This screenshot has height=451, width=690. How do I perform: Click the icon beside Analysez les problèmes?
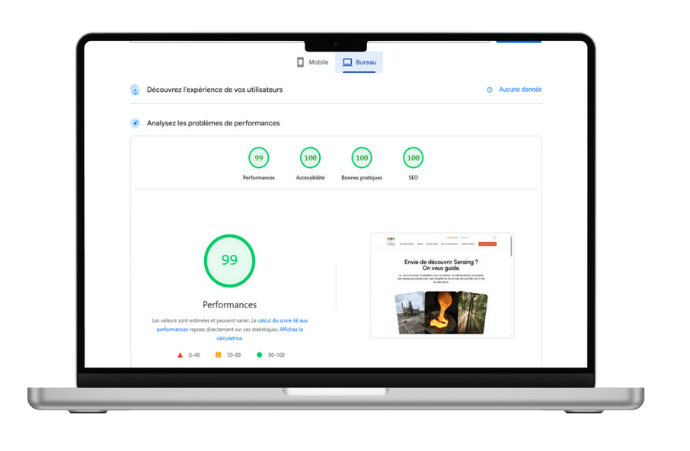(x=135, y=123)
